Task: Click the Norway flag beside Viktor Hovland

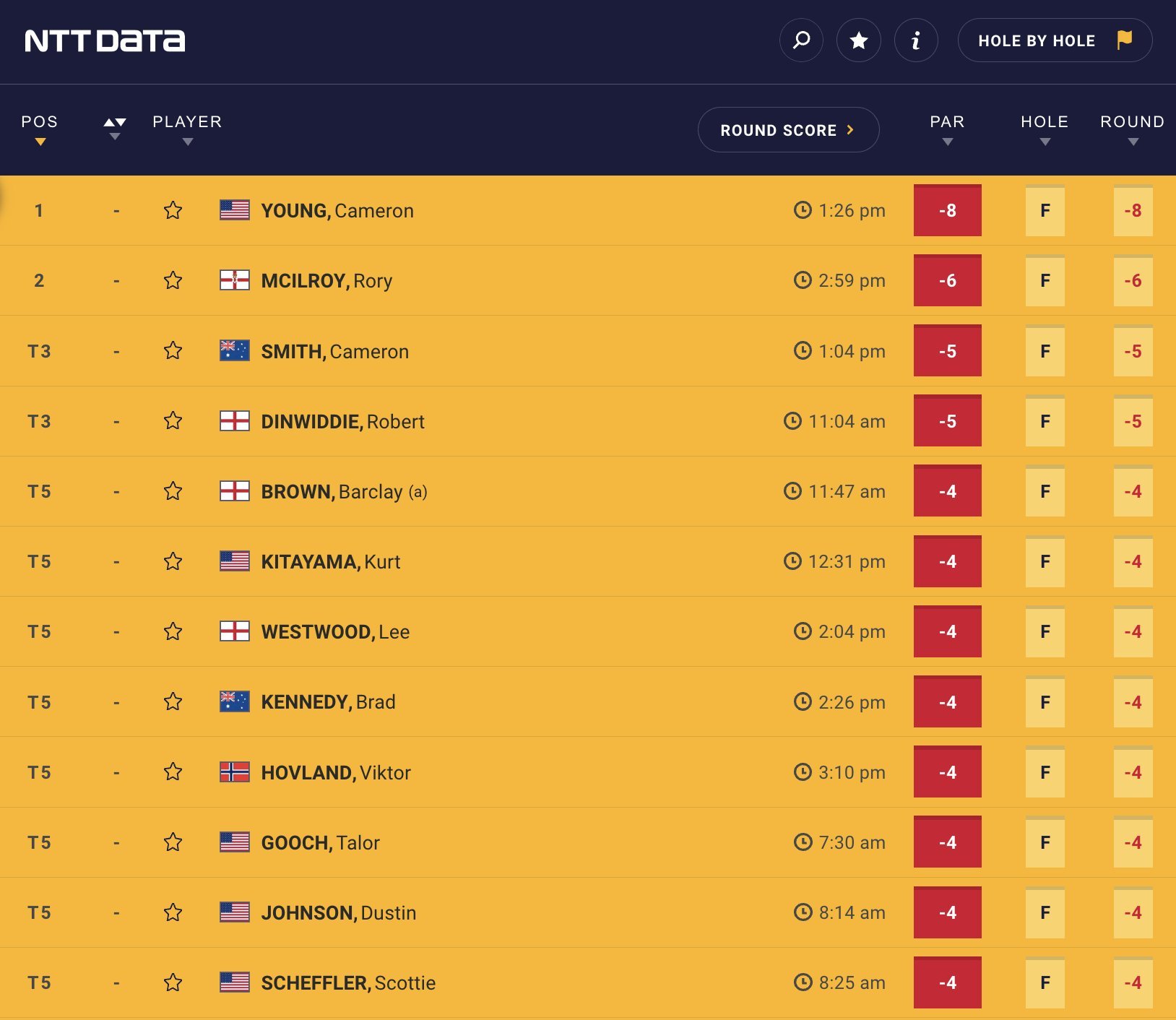Action: tap(235, 772)
